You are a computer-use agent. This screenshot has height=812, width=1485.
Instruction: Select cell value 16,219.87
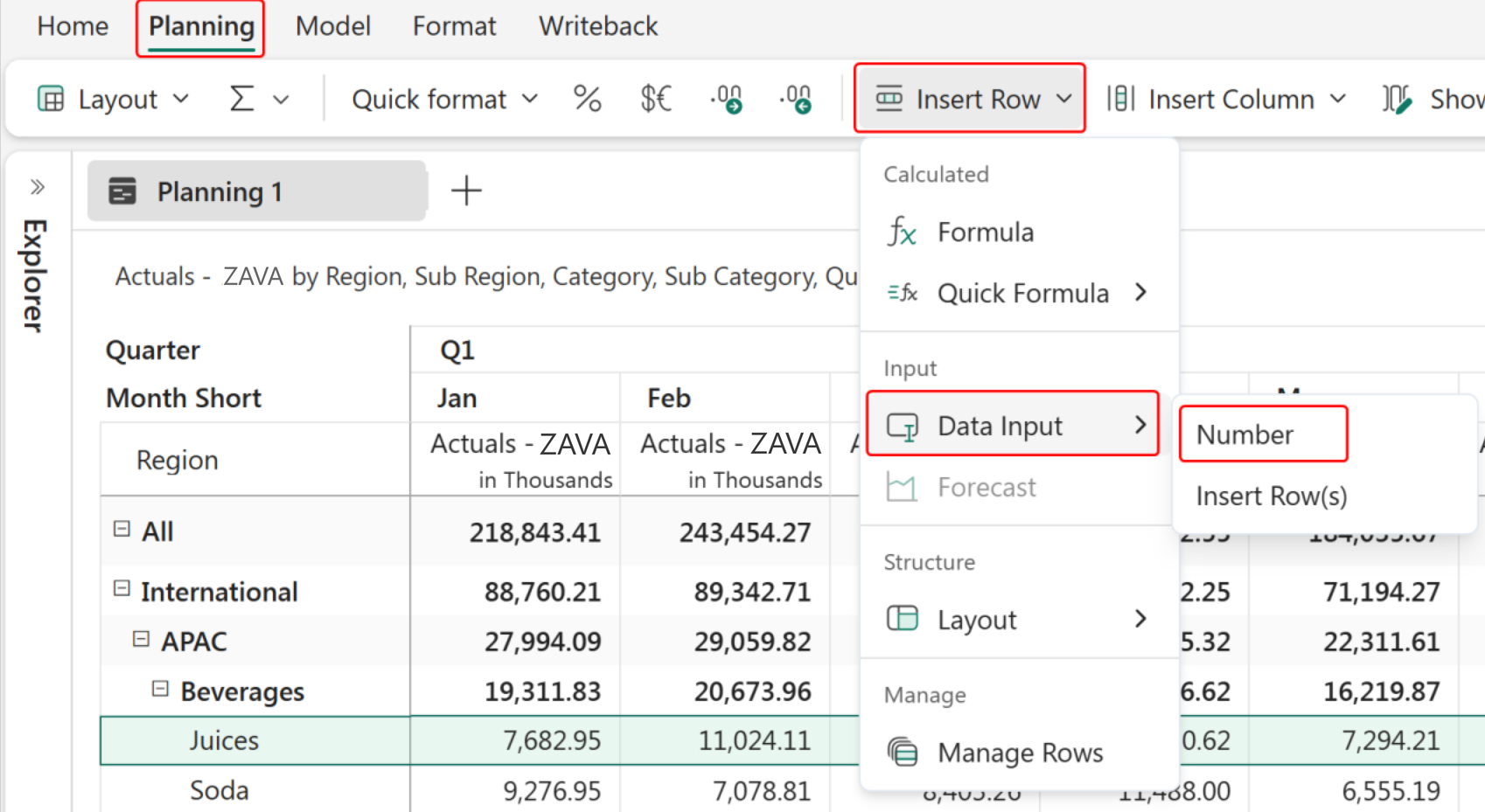1381,691
